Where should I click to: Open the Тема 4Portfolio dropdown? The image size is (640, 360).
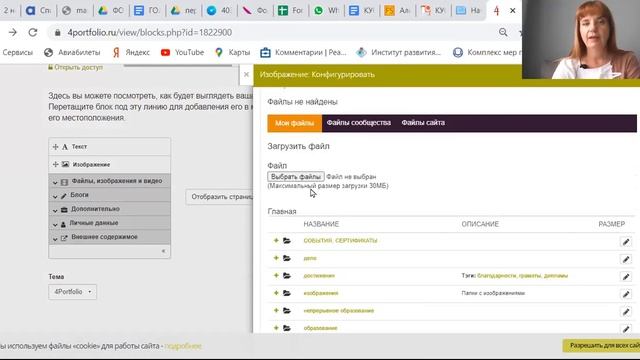point(73,292)
